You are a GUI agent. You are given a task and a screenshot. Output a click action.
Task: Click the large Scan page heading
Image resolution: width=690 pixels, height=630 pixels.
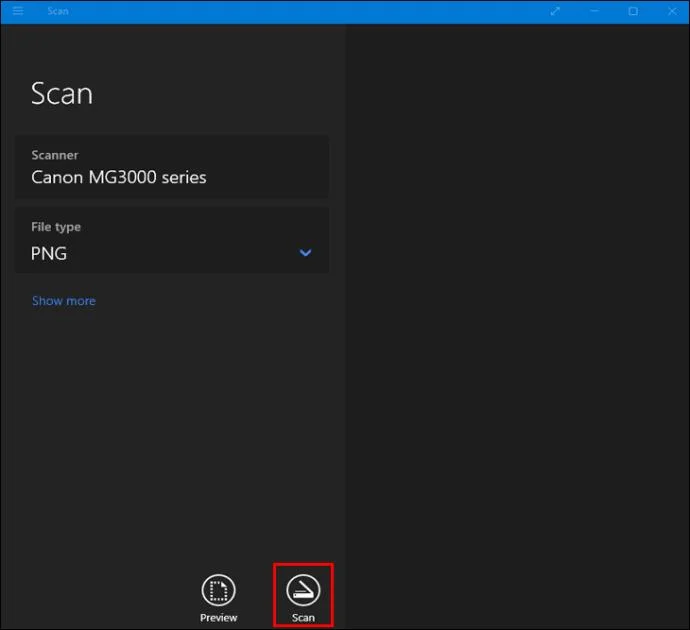pos(62,94)
